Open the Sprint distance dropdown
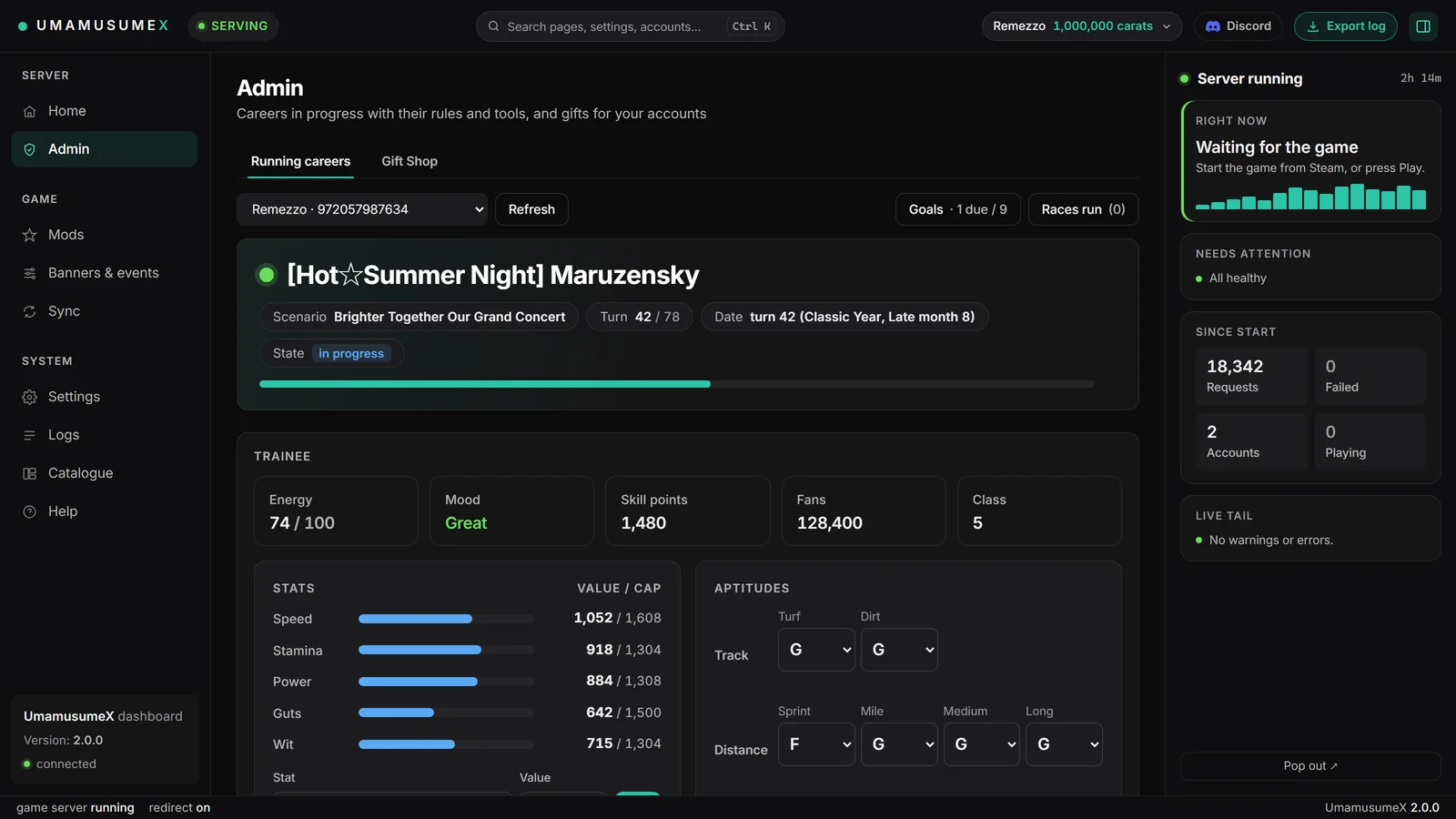Image resolution: width=1456 pixels, height=819 pixels. click(816, 744)
